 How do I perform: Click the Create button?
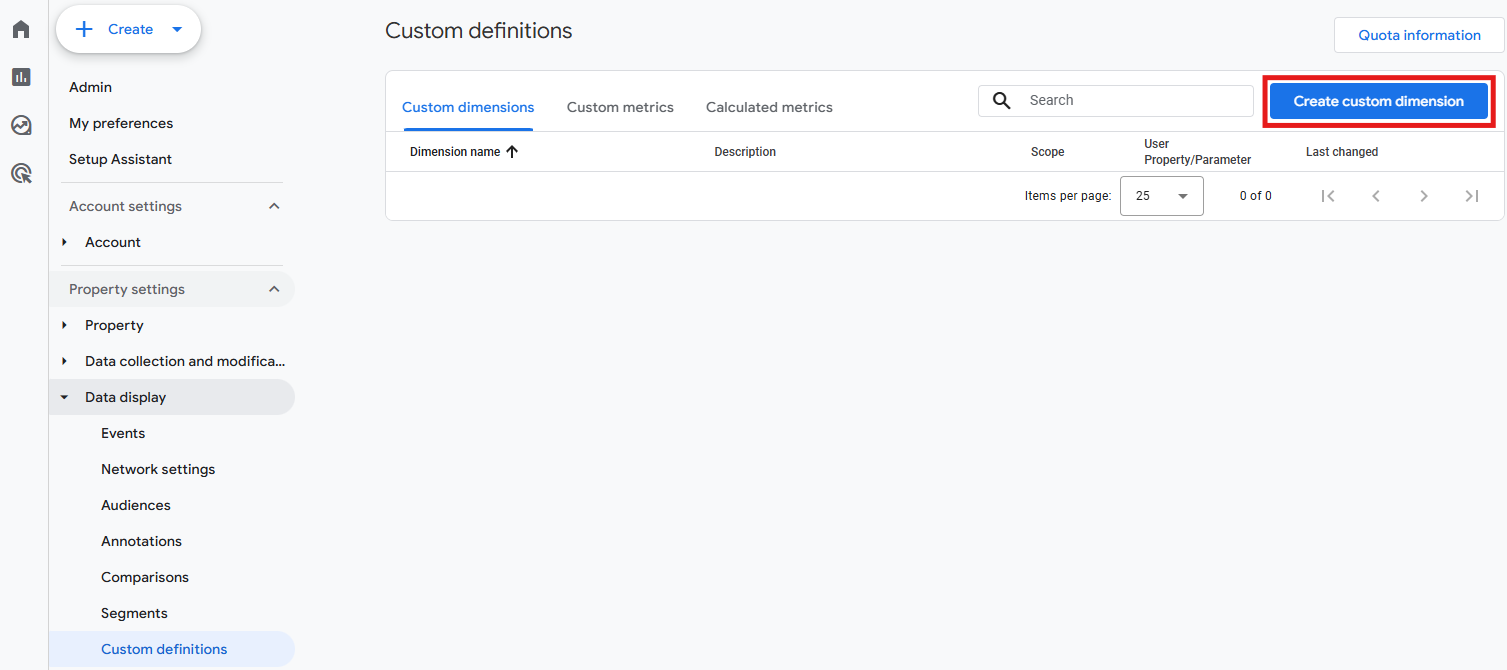(x=129, y=29)
